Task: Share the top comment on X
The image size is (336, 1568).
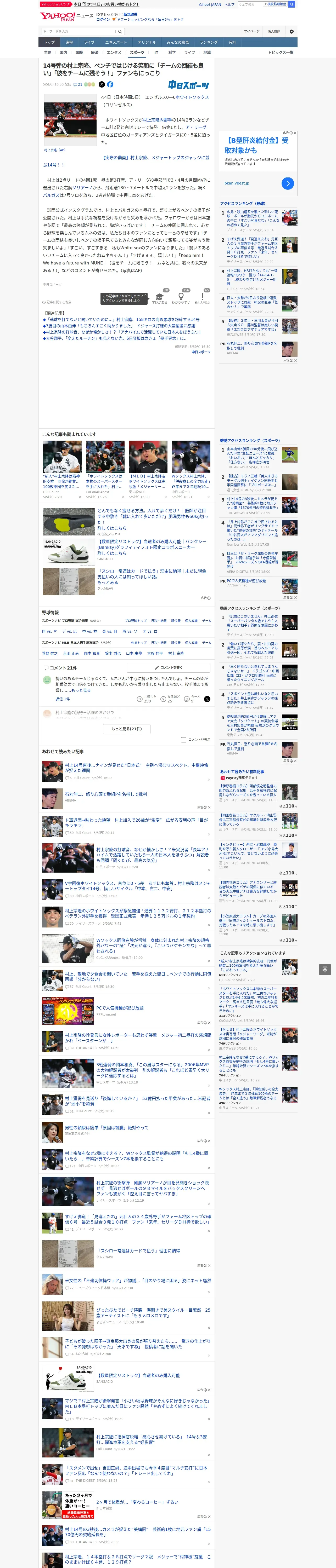Action: (x=207, y=699)
